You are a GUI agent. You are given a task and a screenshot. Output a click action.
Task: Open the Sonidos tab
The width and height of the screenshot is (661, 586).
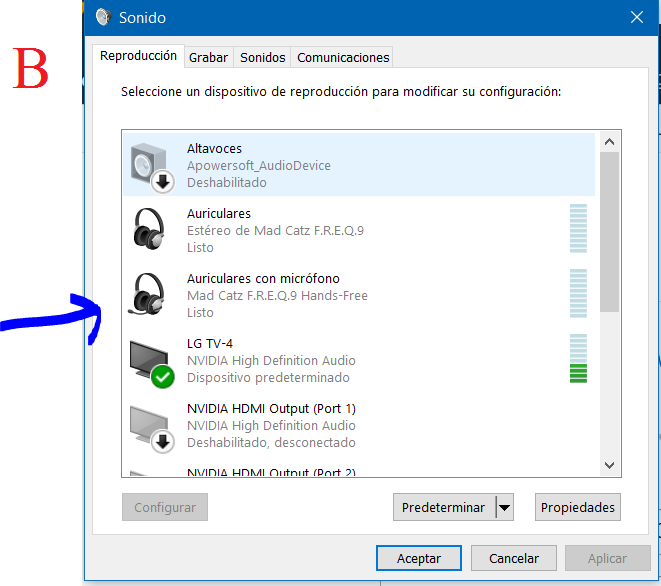(263, 57)
